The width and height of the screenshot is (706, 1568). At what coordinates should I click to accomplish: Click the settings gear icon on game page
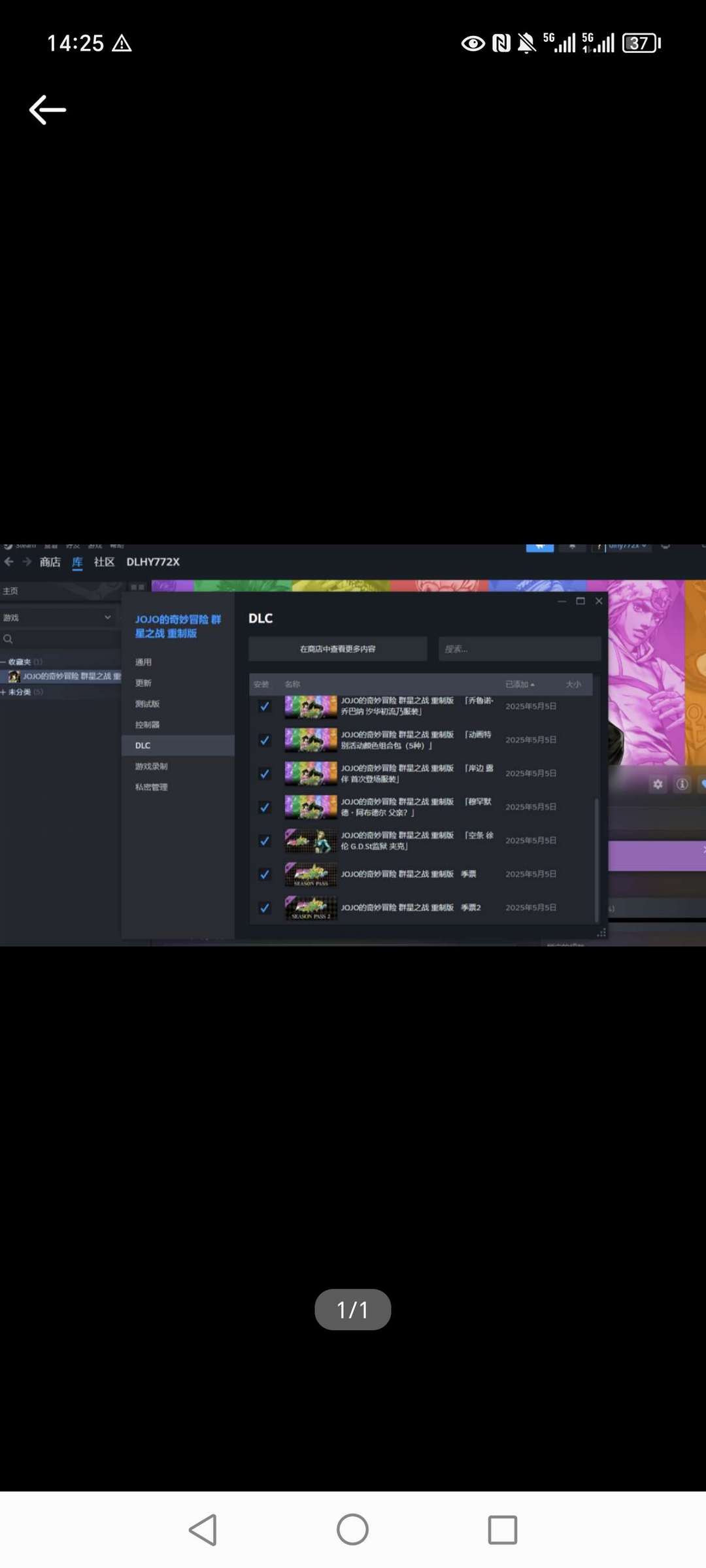(x=658, y=784)
